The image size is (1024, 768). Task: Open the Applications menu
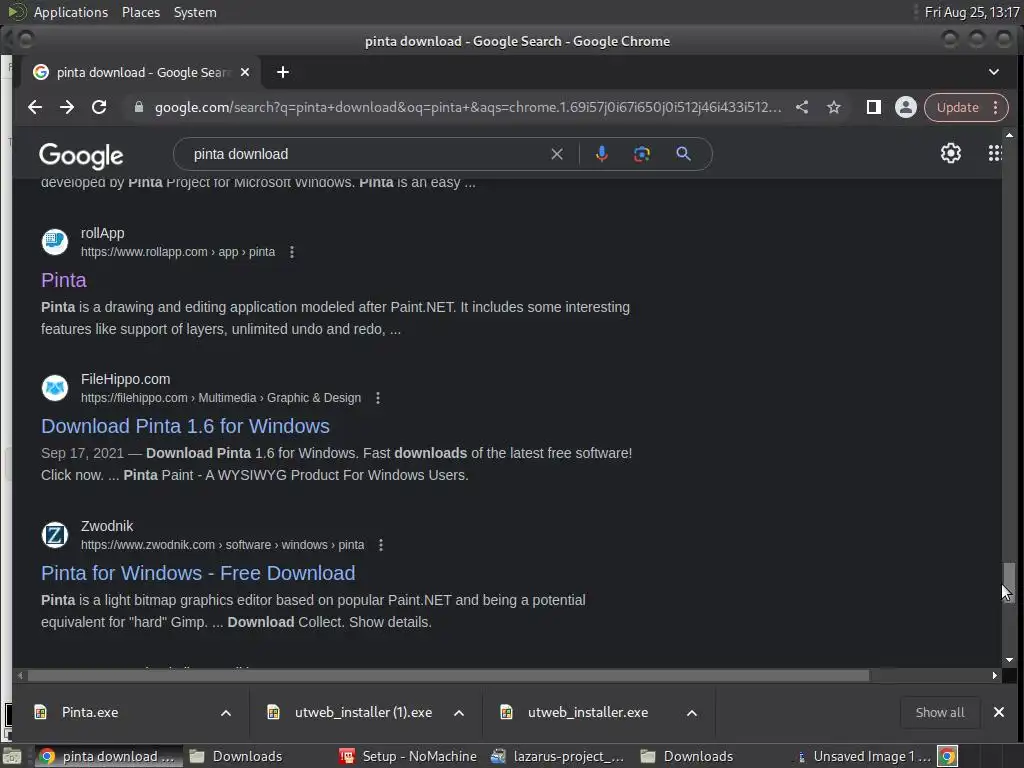click(71, 12)
